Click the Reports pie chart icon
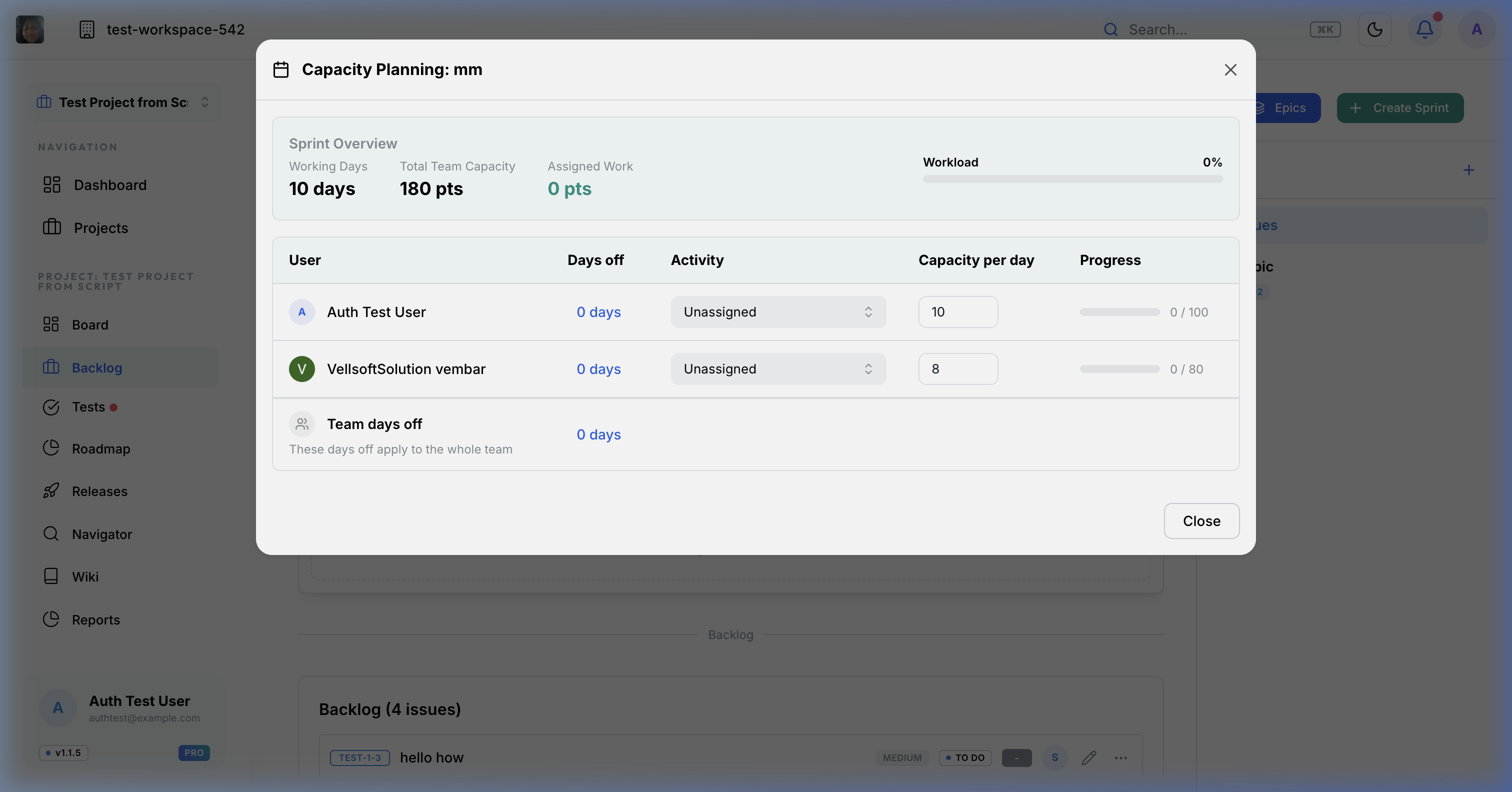The height and width of the screenshot is (792, 1512). tap(51, 619)
